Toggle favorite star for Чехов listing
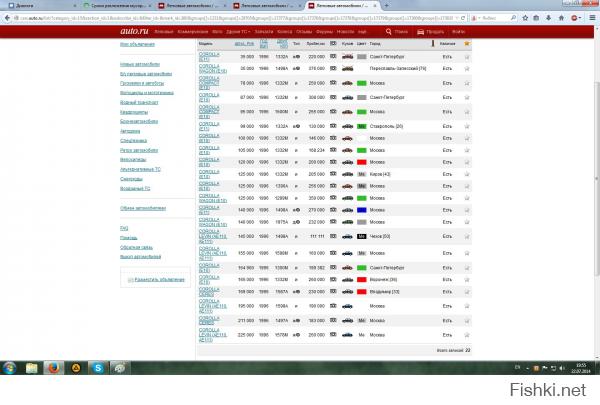The image size is (600, 405). [x=467, y=237]
